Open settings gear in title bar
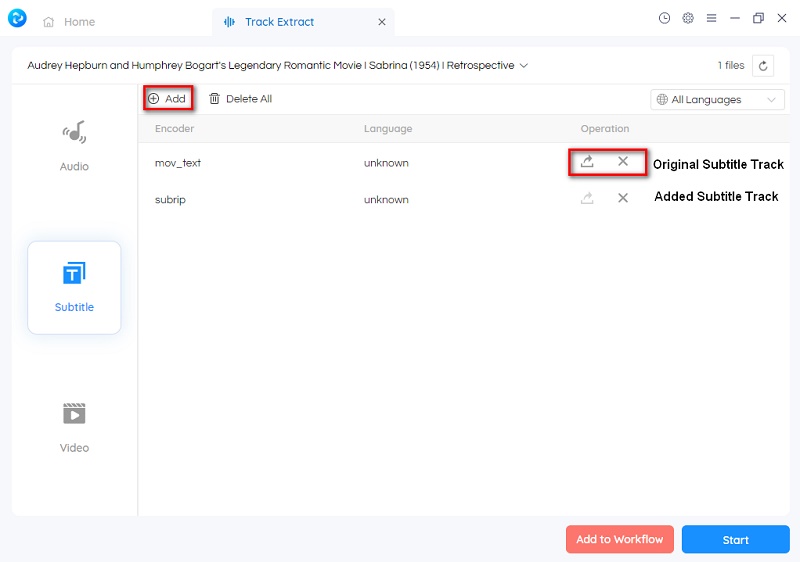Viewport: 800px width, 562px height. click(x=688, y=18)
